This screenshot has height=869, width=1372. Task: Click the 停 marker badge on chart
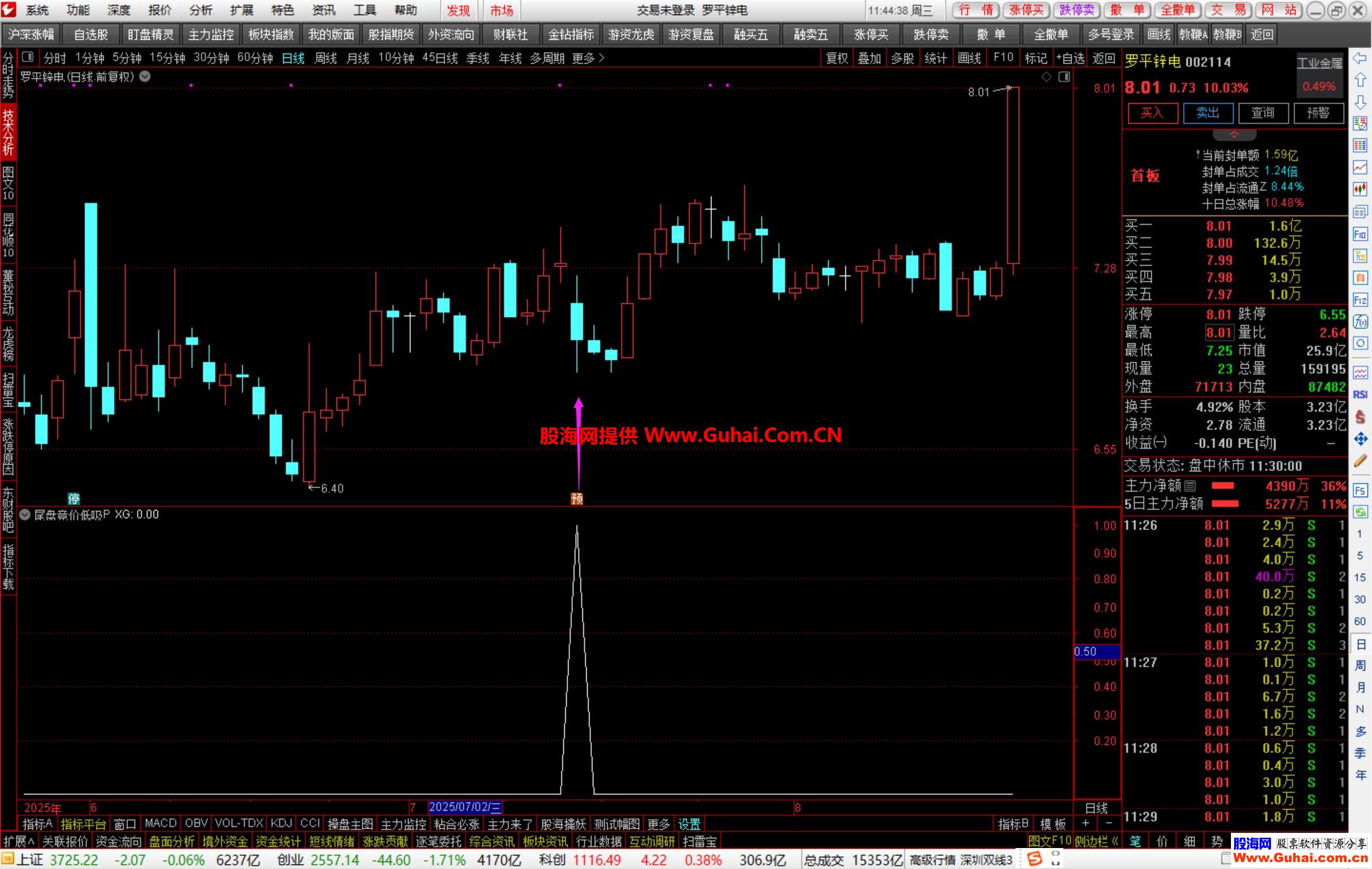pos(74,499)
